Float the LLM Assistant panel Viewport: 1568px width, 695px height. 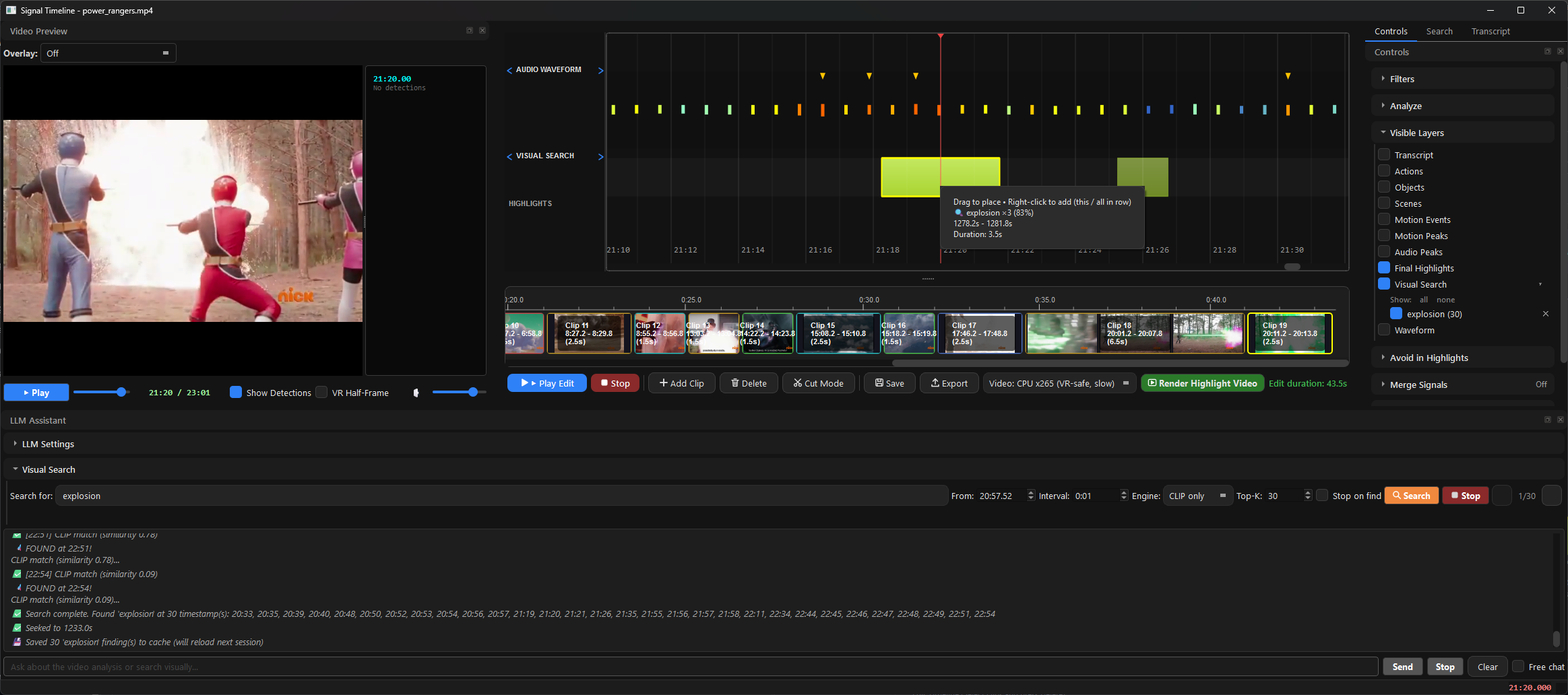1548,420
